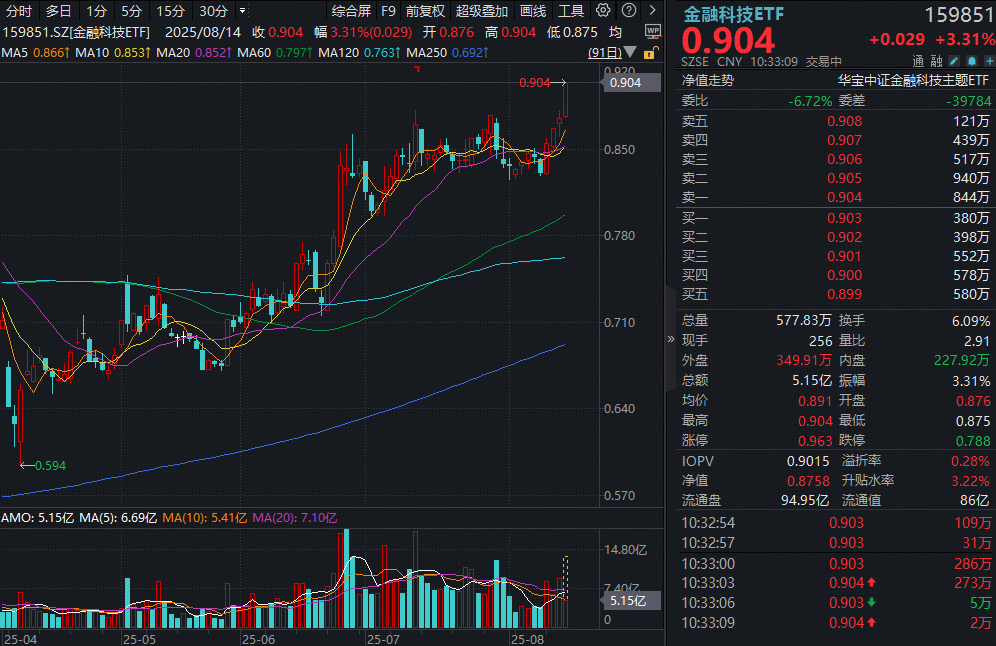
Task: Click the 买一 0.903 bid price row
Action: tap(846, 218)
